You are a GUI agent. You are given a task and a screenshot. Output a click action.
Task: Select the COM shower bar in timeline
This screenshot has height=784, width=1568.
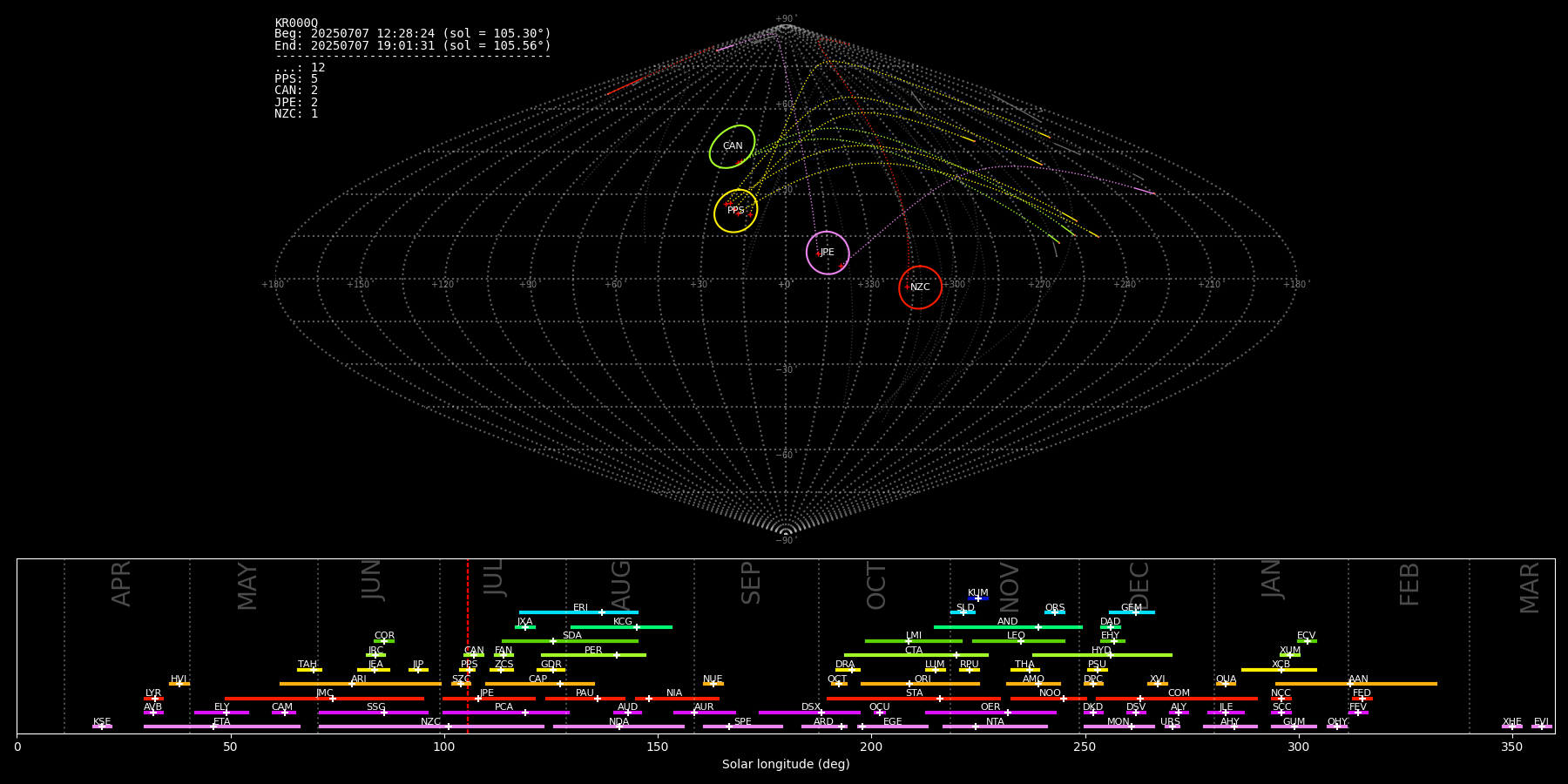point(1178,699)
